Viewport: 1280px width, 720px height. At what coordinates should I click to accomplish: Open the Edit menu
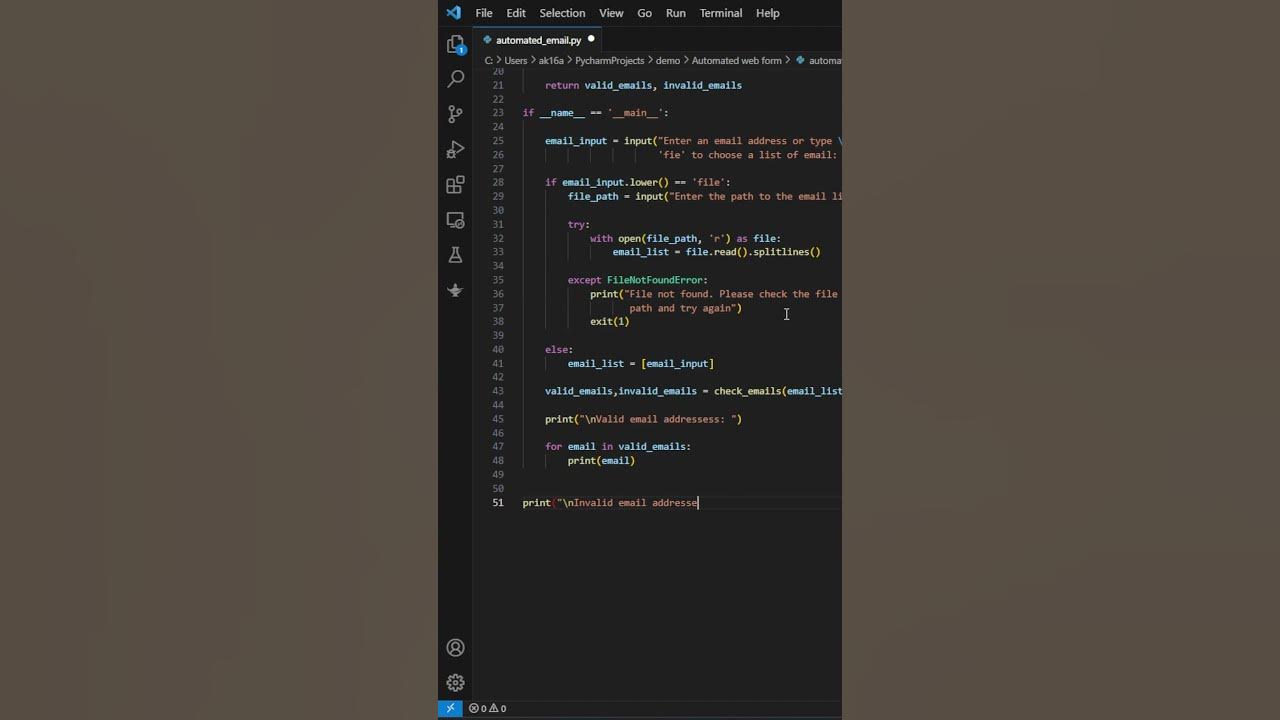pos(516,13)
